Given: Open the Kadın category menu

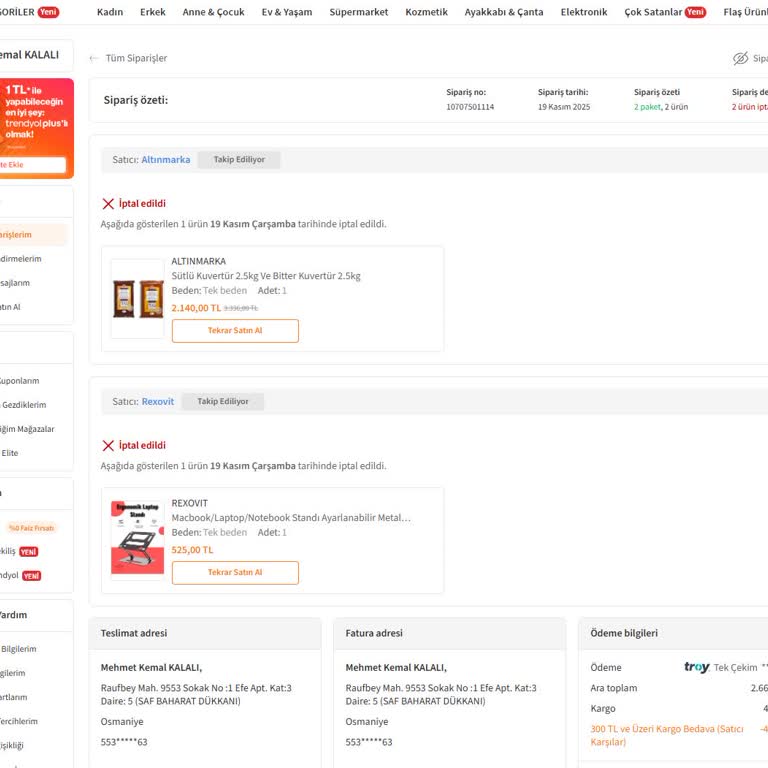Looking at the screenshot, I should click(x=109, y=12).
